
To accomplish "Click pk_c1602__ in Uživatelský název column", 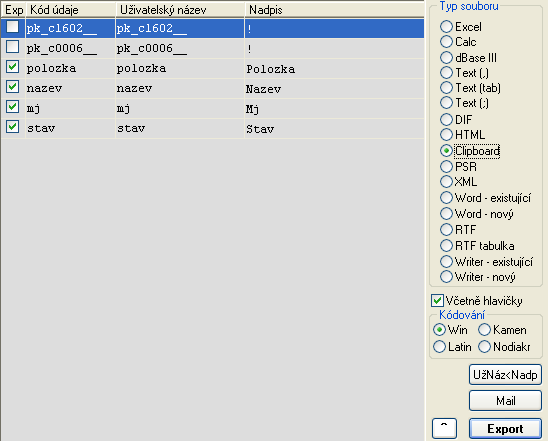I will [180, 28].
